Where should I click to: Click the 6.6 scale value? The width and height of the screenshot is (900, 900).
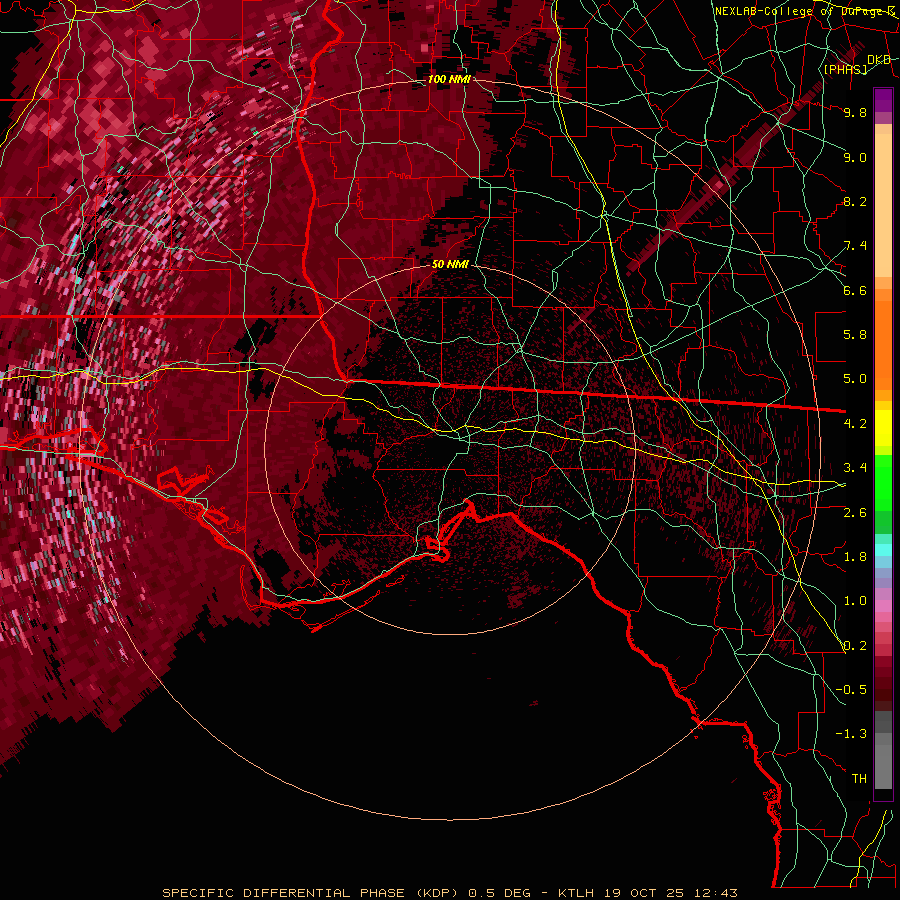coord(855,290)
